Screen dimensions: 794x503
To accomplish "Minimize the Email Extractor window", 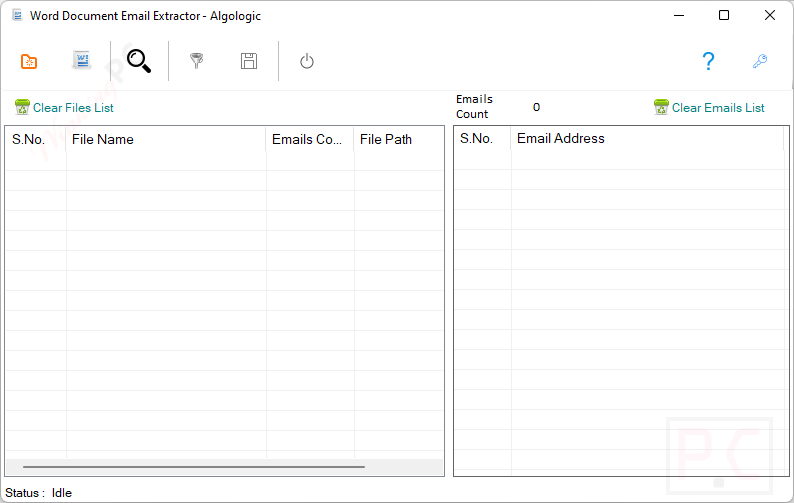I will click(679, 15).
